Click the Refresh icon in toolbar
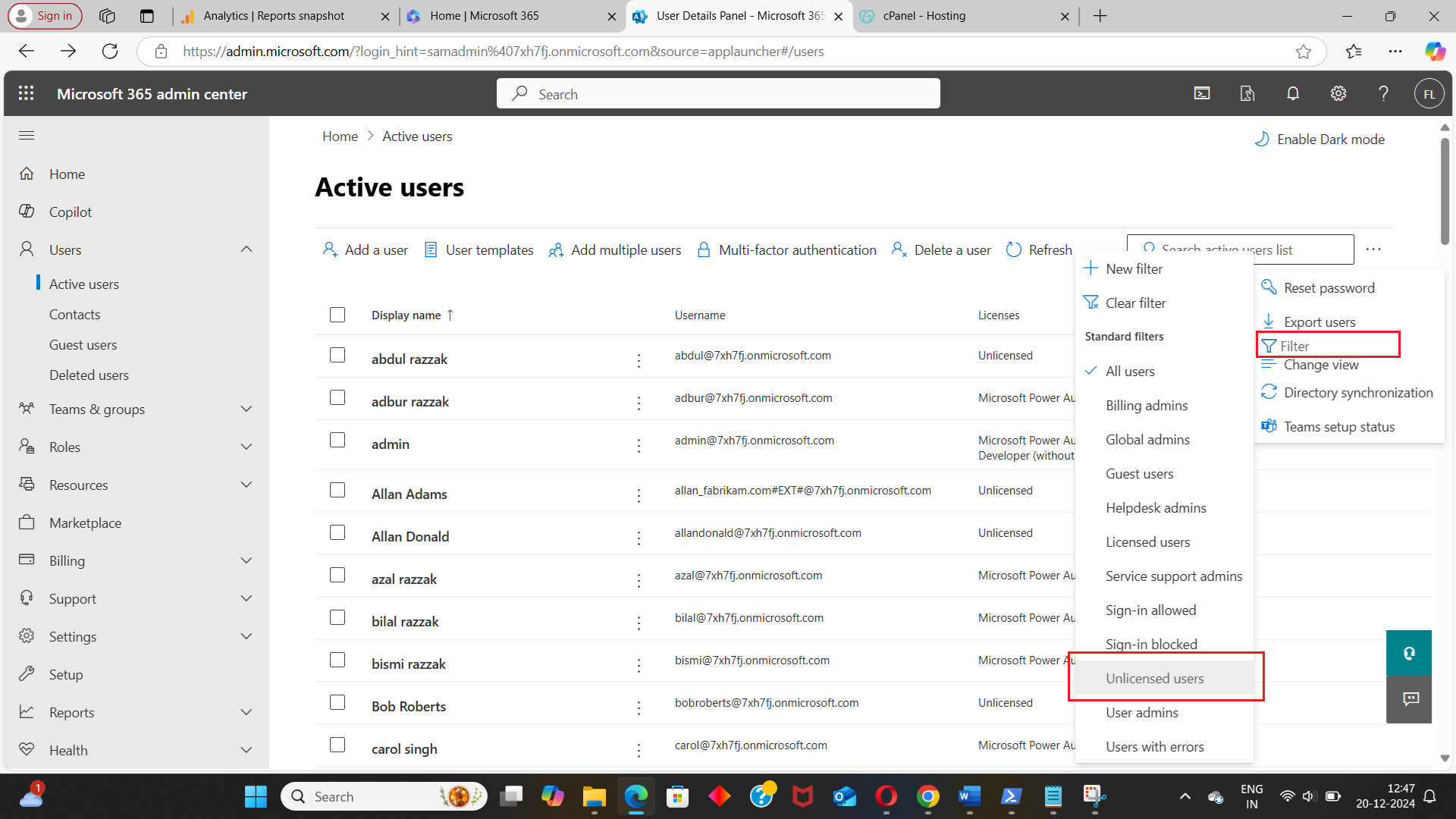This screenshot has width=1456, height=819. [x=1014, y=249]
